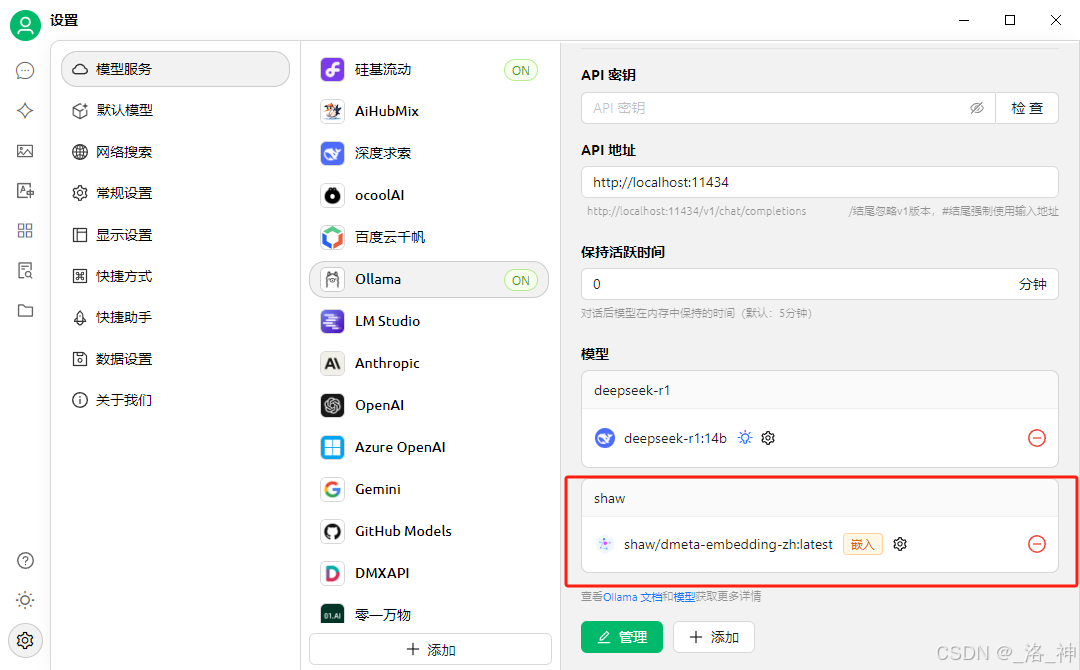Select 关于我们 settings section
The height and width of the screenshot is (670, 1080).
coord(176,400)
